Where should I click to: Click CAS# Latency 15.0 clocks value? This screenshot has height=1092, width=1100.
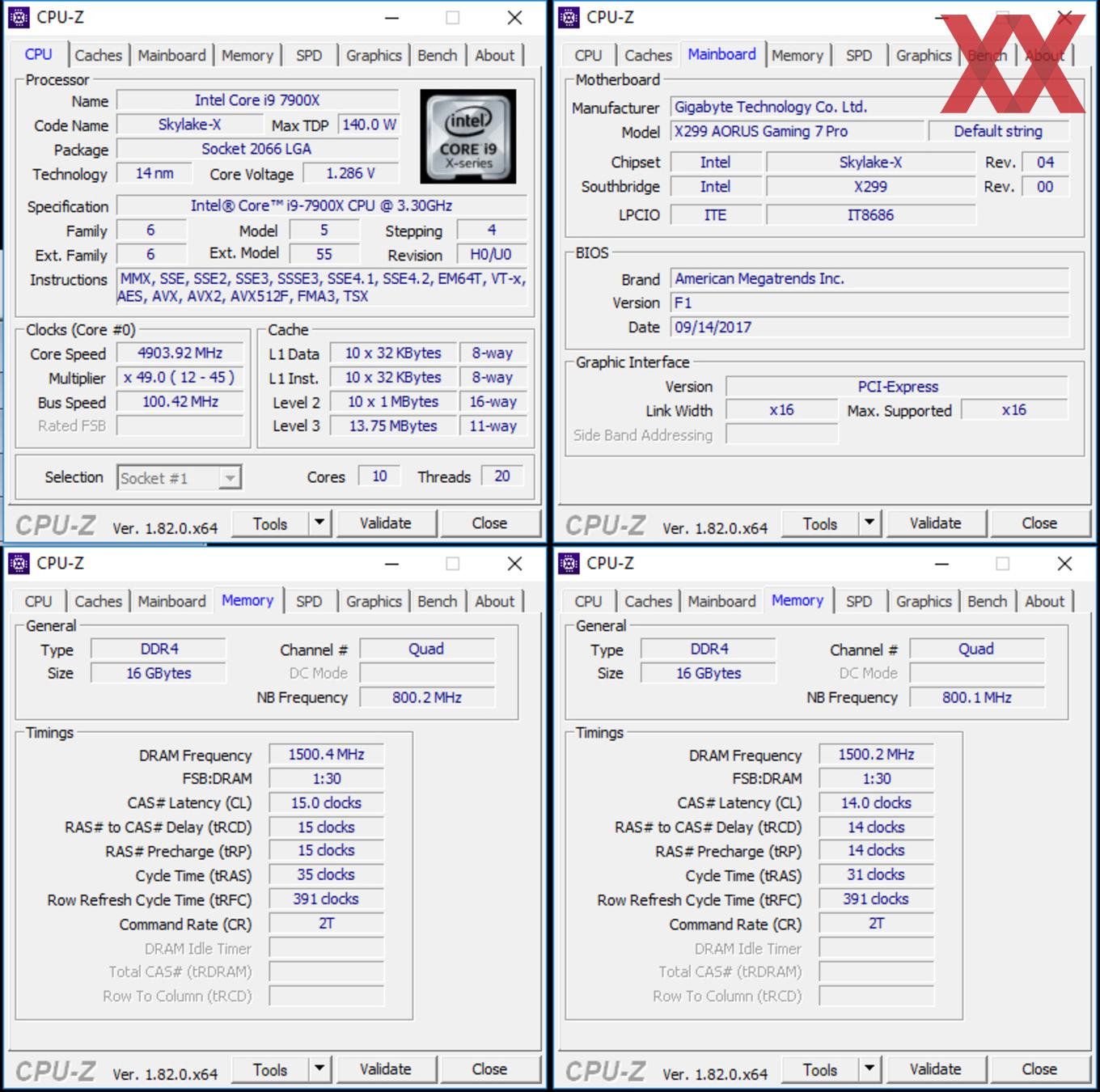(x=326, y=802)
